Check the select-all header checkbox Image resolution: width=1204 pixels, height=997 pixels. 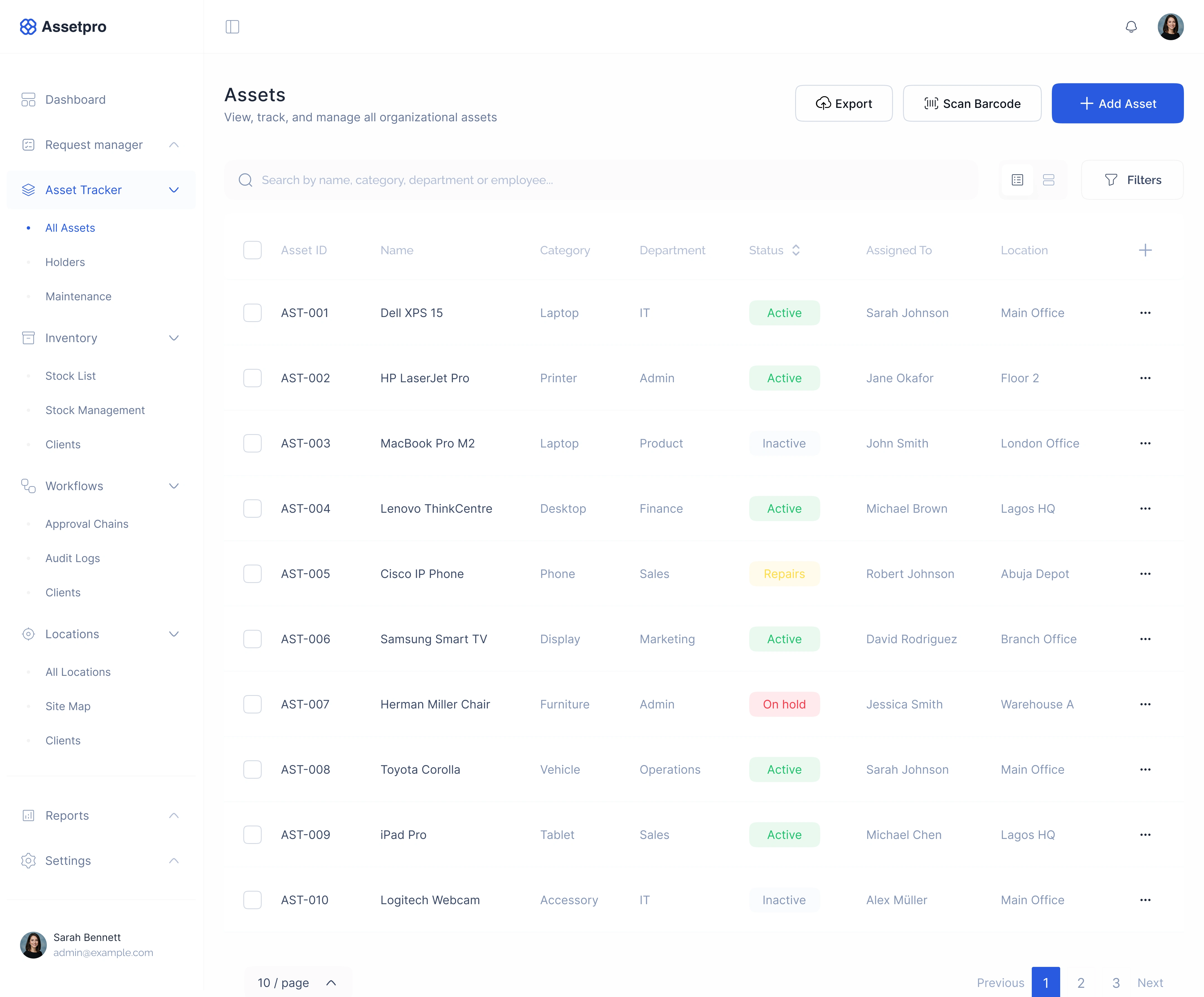point(252,250)
